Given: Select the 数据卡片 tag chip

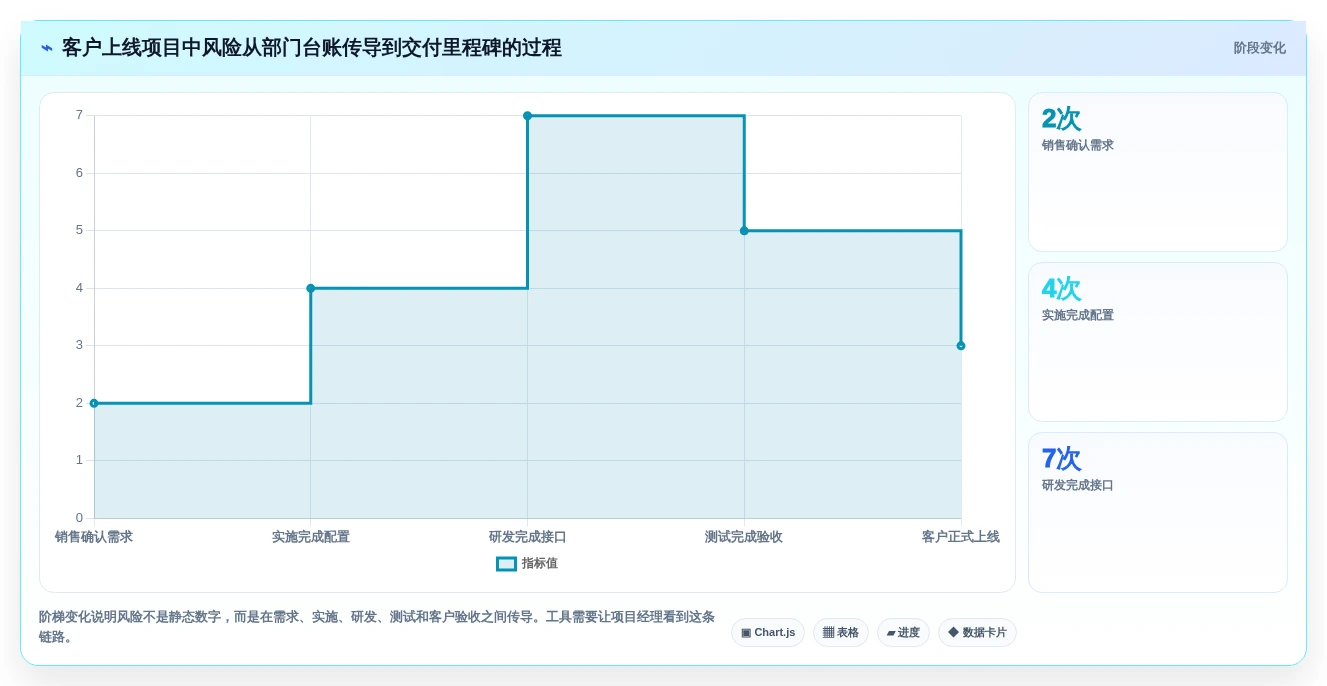Looking at the screenshot, I should point(977,632).
